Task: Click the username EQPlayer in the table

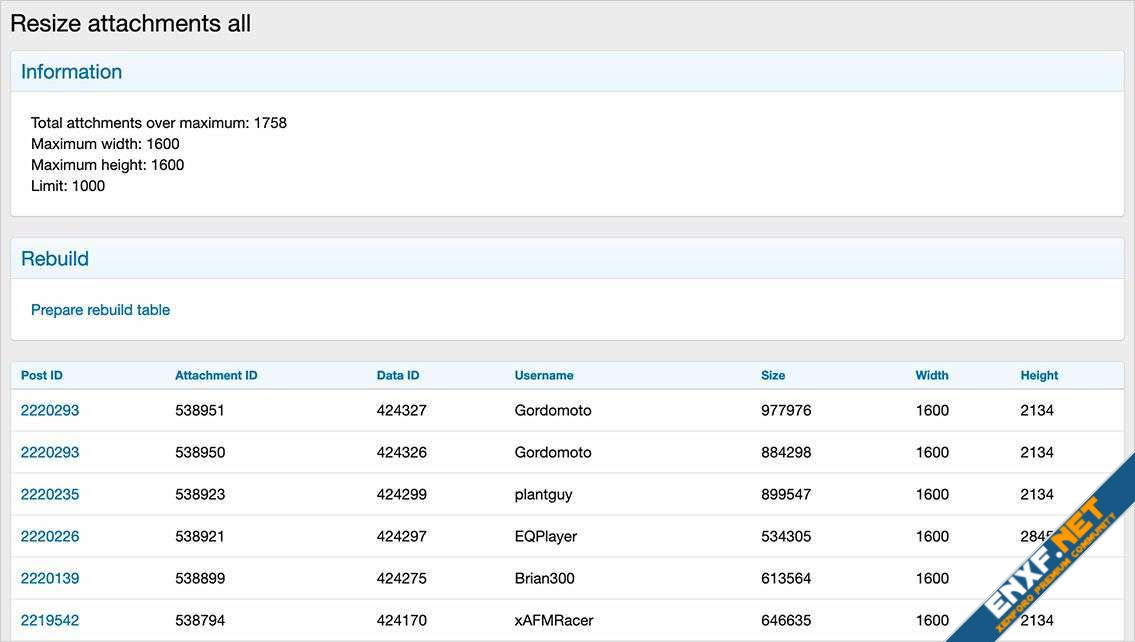Action: point(545,536)
